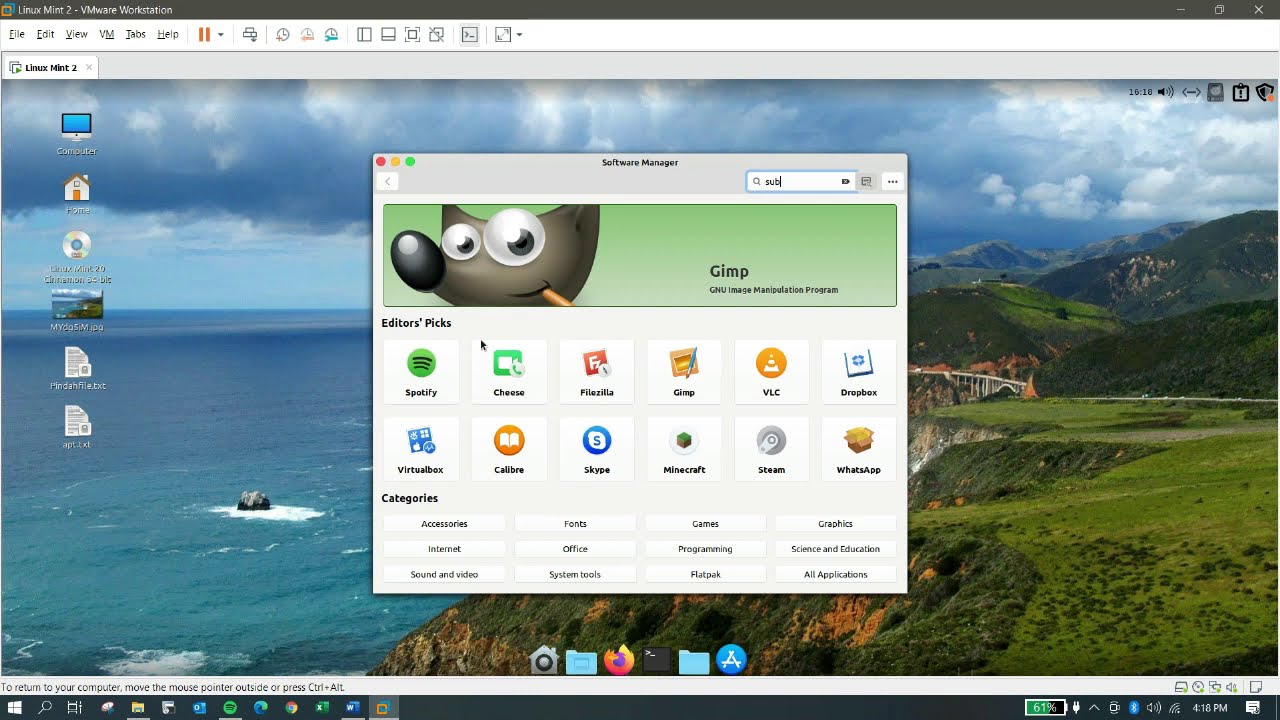Toggle VMware console view button
Viewport: 1280px width, 720px height.
469,34
